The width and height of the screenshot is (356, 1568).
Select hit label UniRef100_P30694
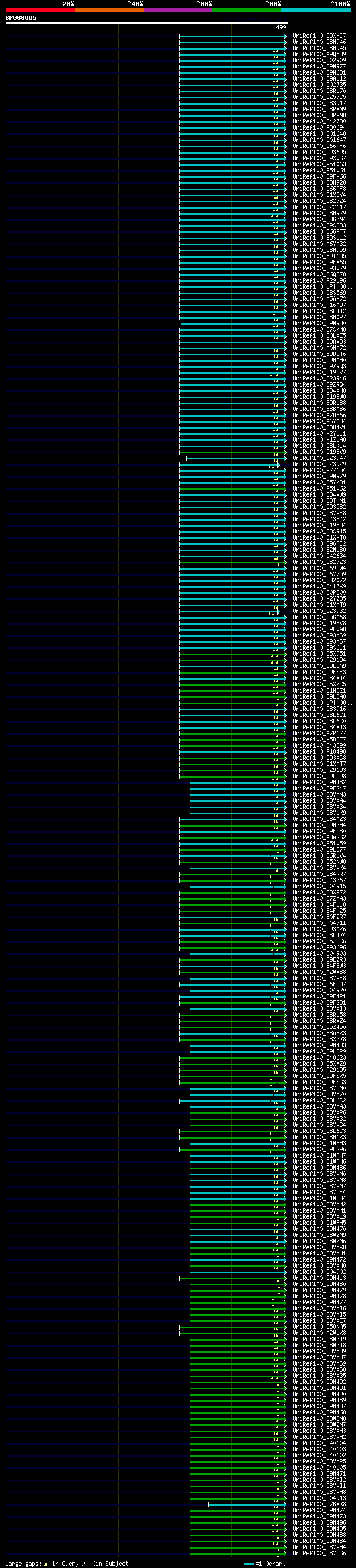tap(319, 128)
